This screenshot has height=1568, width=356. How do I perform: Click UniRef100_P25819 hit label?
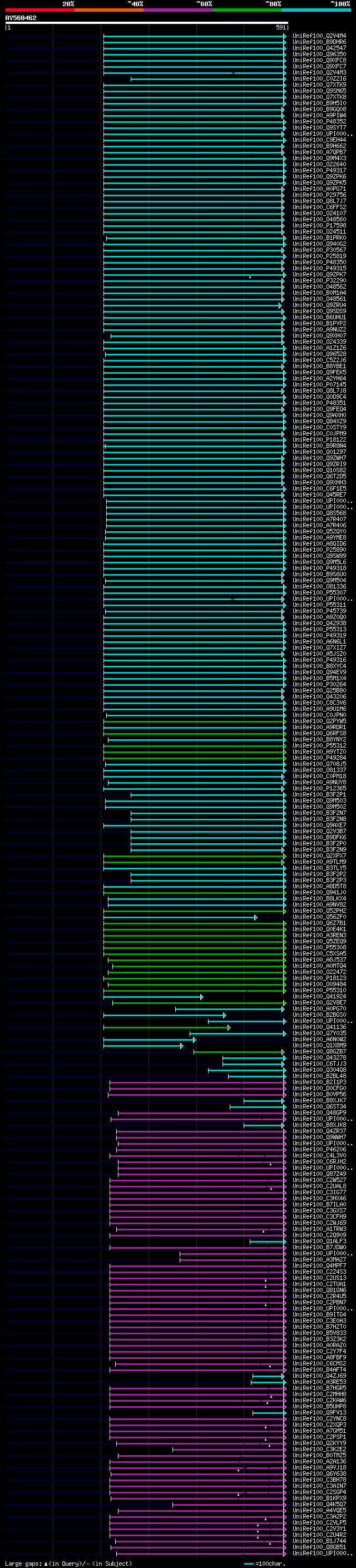[x=319, y=256]
